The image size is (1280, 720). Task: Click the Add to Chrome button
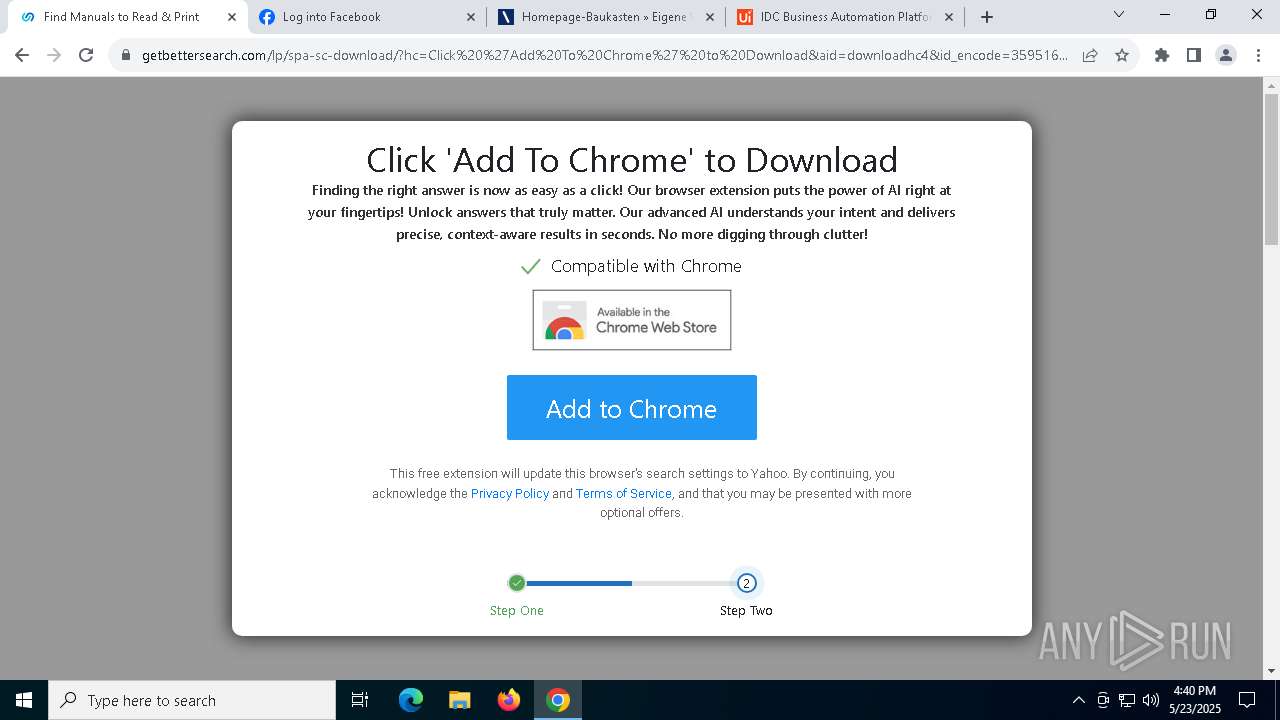click(x=631, y=408)
